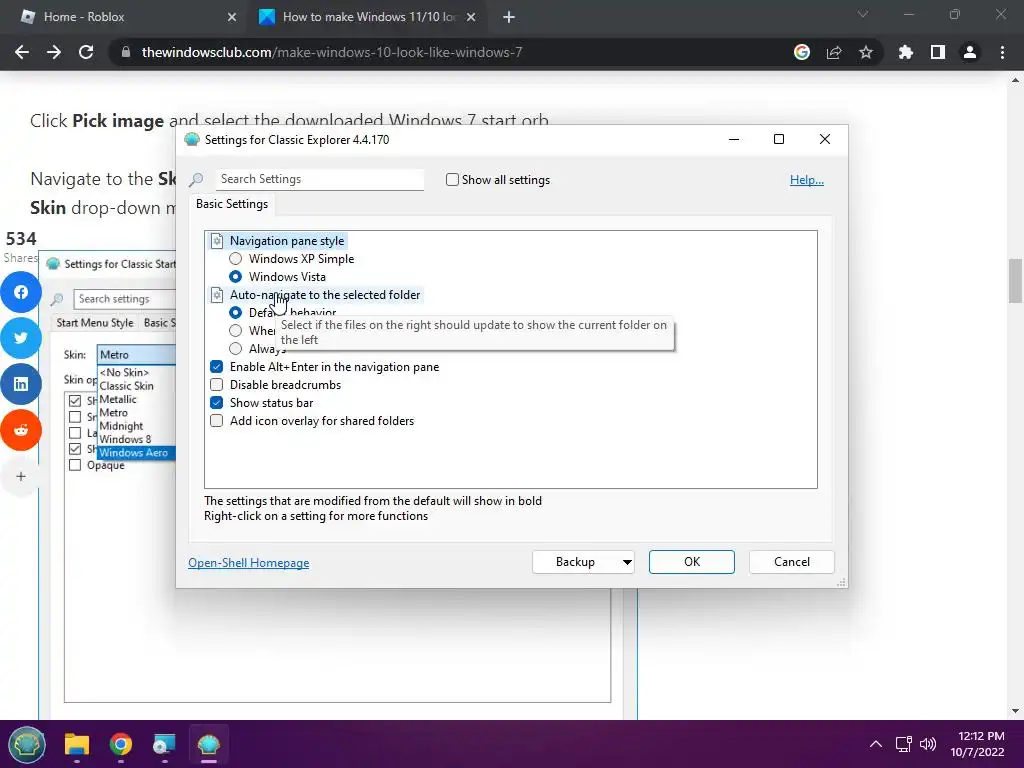1024x768 pixels.
Task: Click the Open-Shell start orb on taskbar
Action: (26, 744)
